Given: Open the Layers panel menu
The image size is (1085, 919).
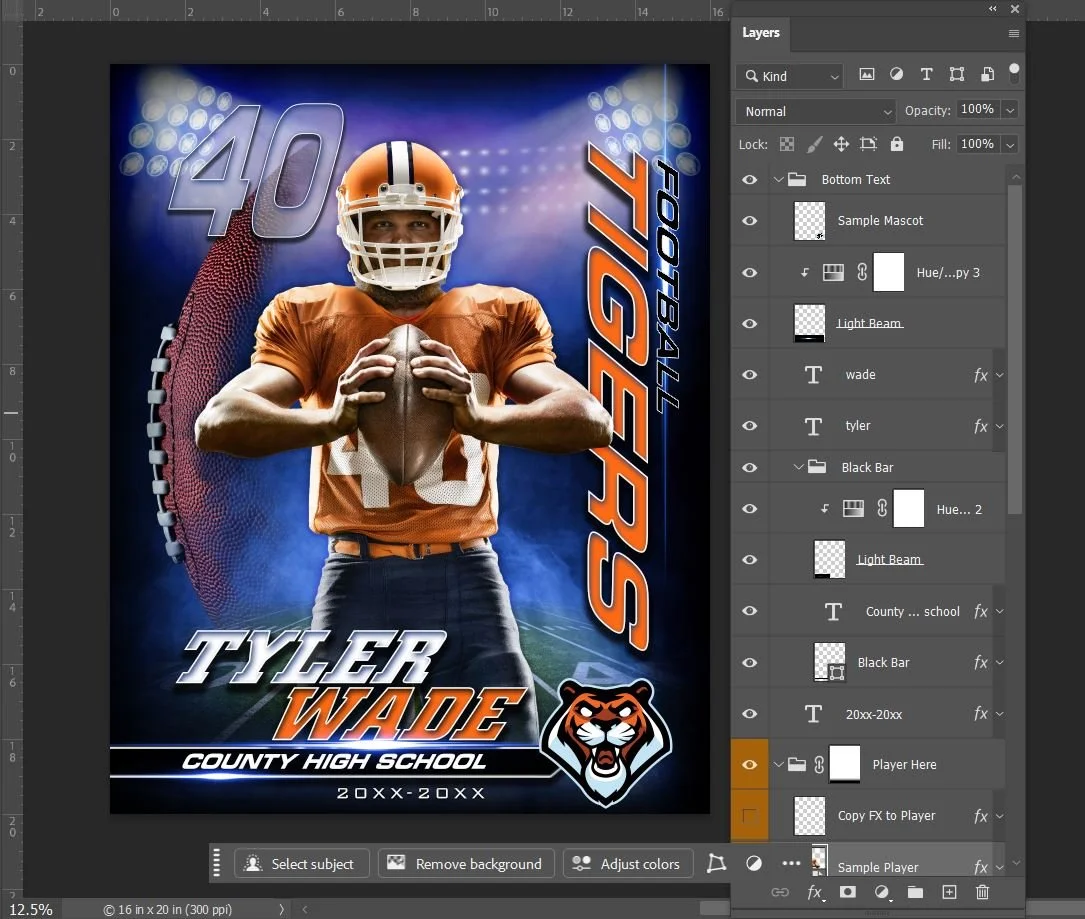Looking at the screenshot, I should point(1013,33).
